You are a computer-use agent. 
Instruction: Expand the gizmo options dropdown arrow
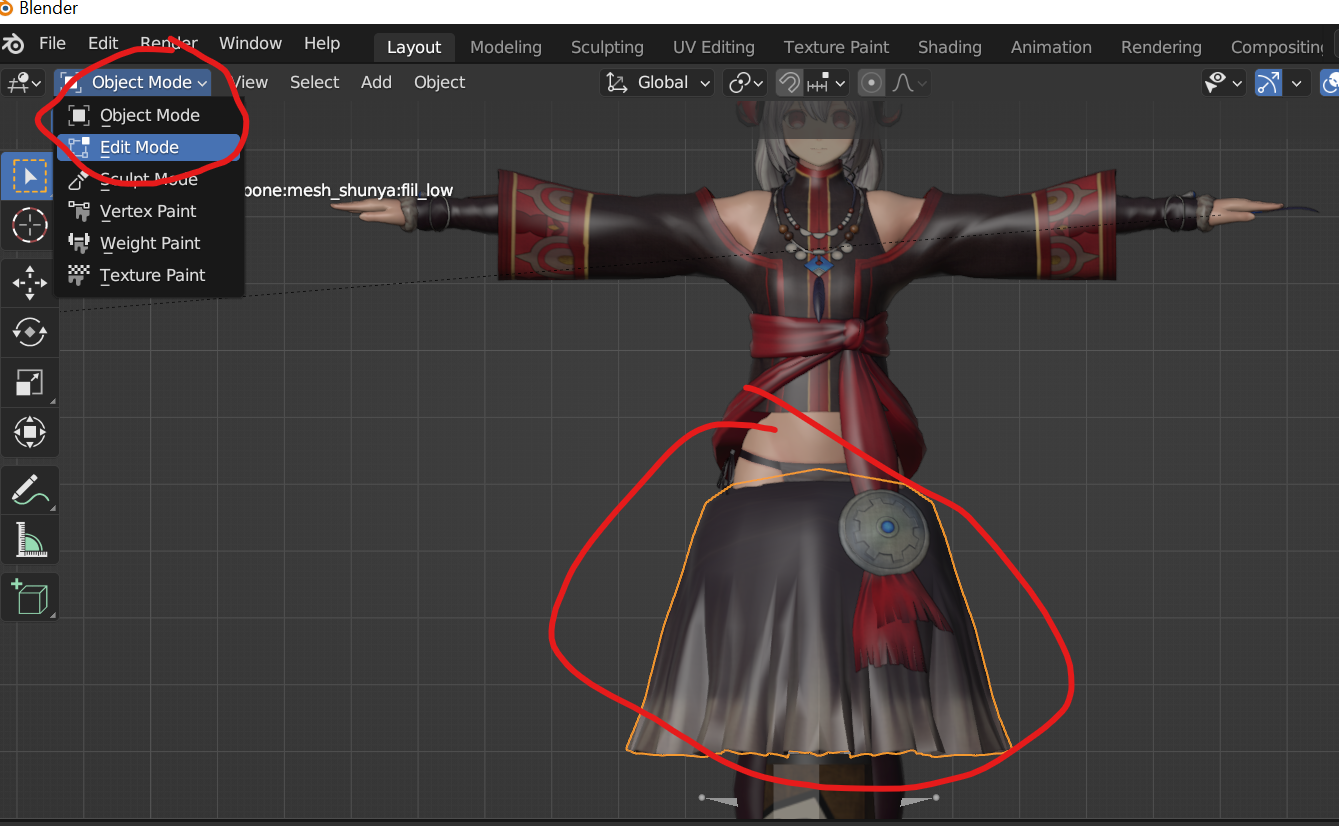pos(1296,83)
